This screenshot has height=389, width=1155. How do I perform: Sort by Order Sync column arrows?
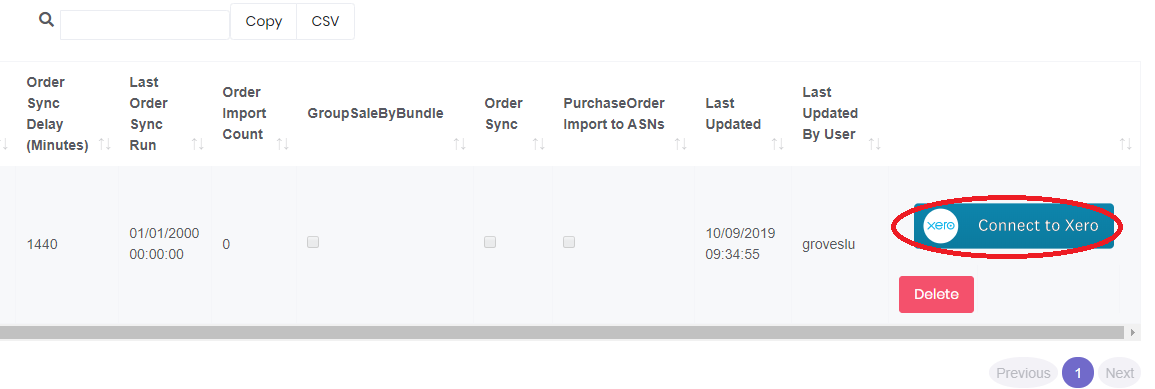(538, 144)
